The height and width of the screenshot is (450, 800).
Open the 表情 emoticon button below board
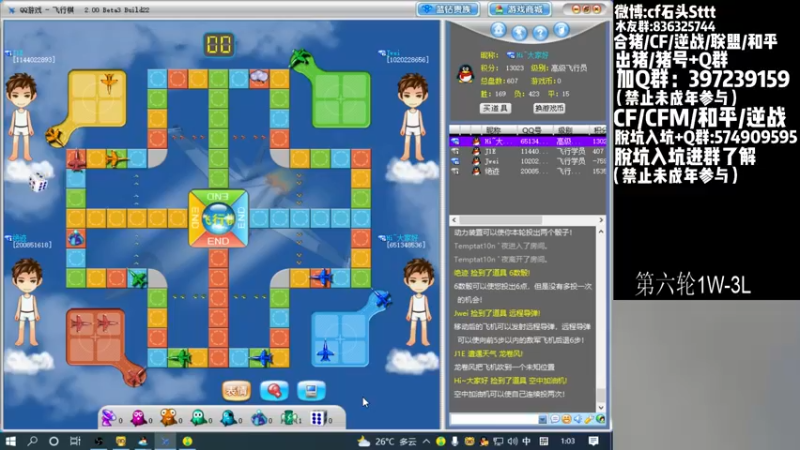[237, 391]
